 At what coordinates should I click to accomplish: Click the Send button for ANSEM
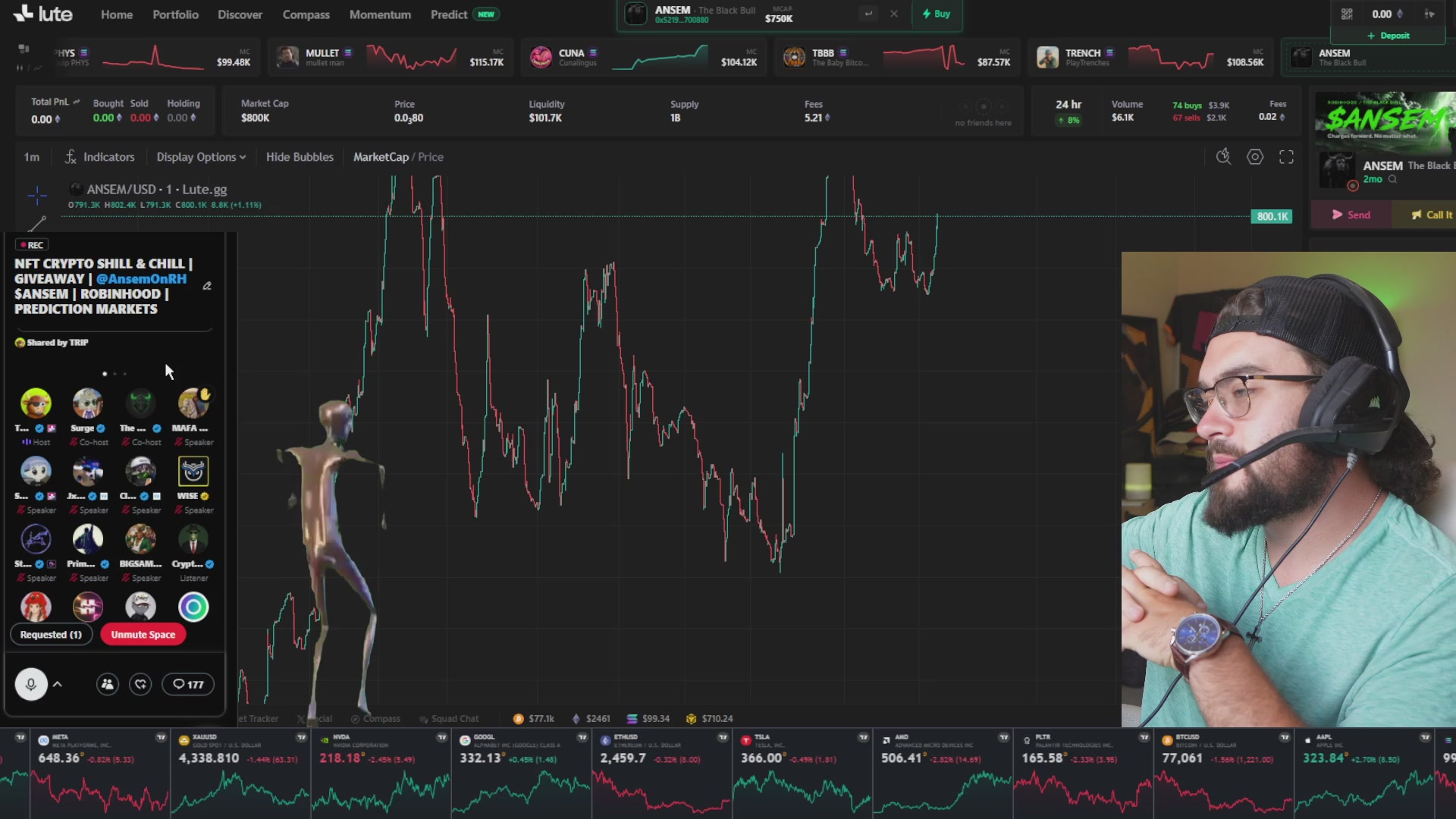(1351, 215)
